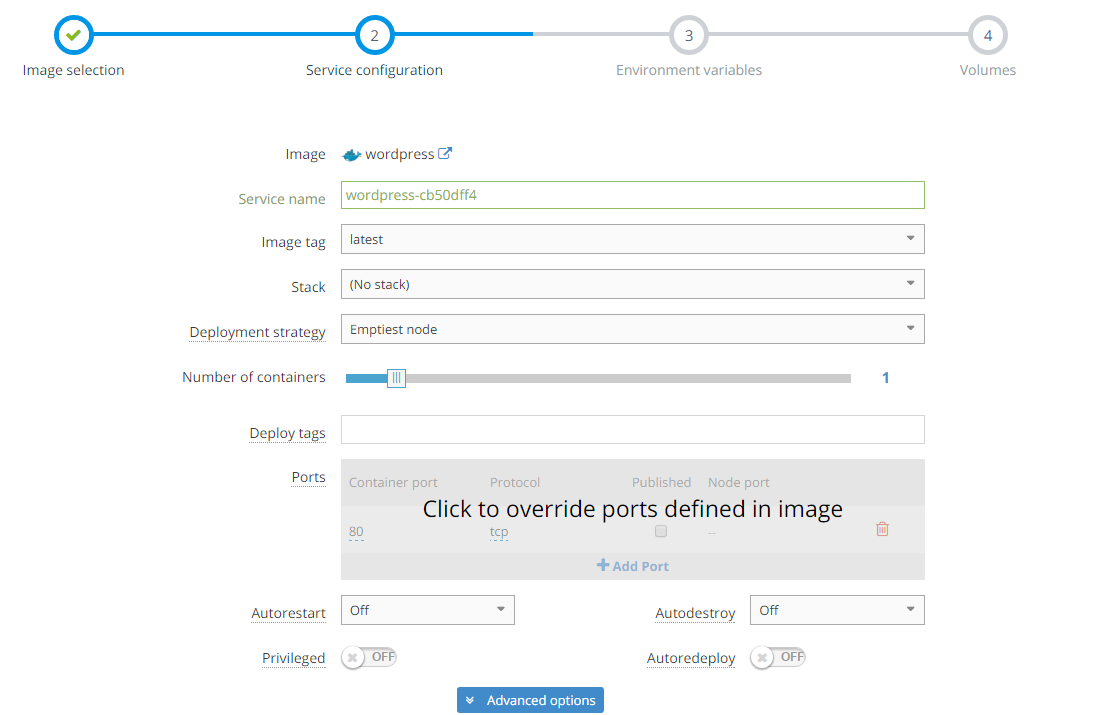Viewport: 1105px width, 715px height.
Task: Expand Advanced options
Action: coord(530,700)
